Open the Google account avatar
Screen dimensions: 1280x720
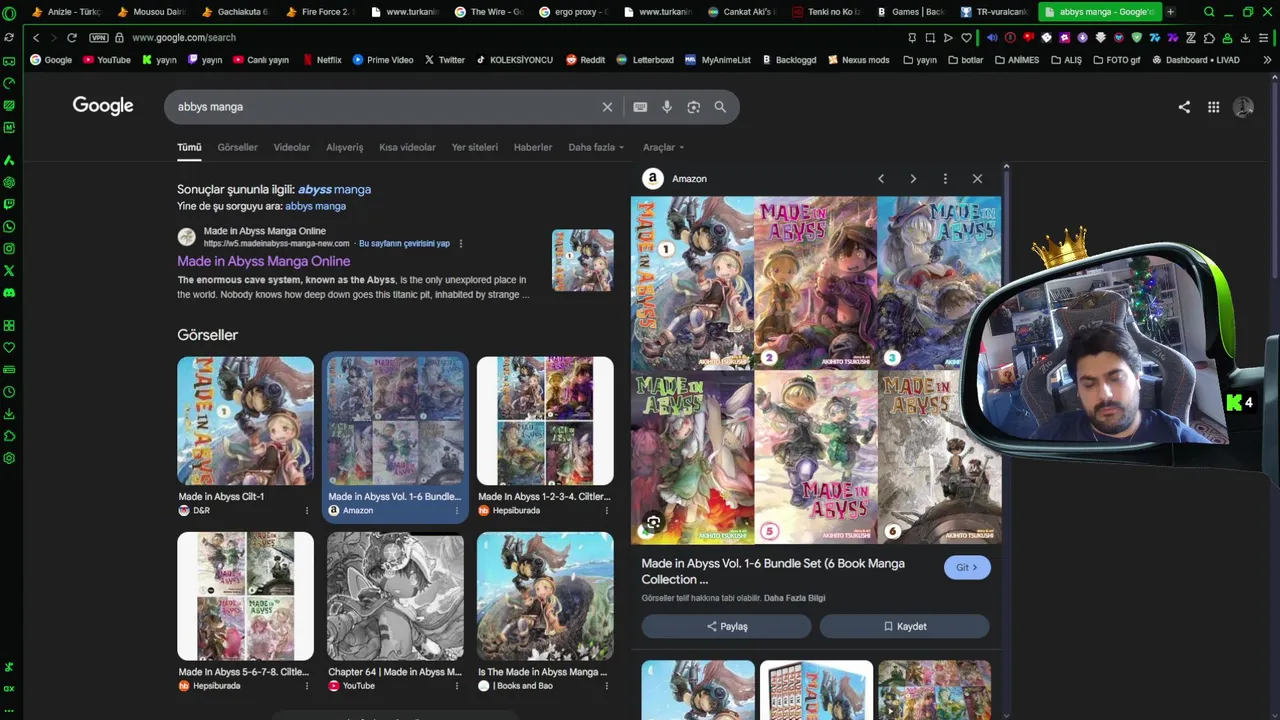(x=1243, y=107)
